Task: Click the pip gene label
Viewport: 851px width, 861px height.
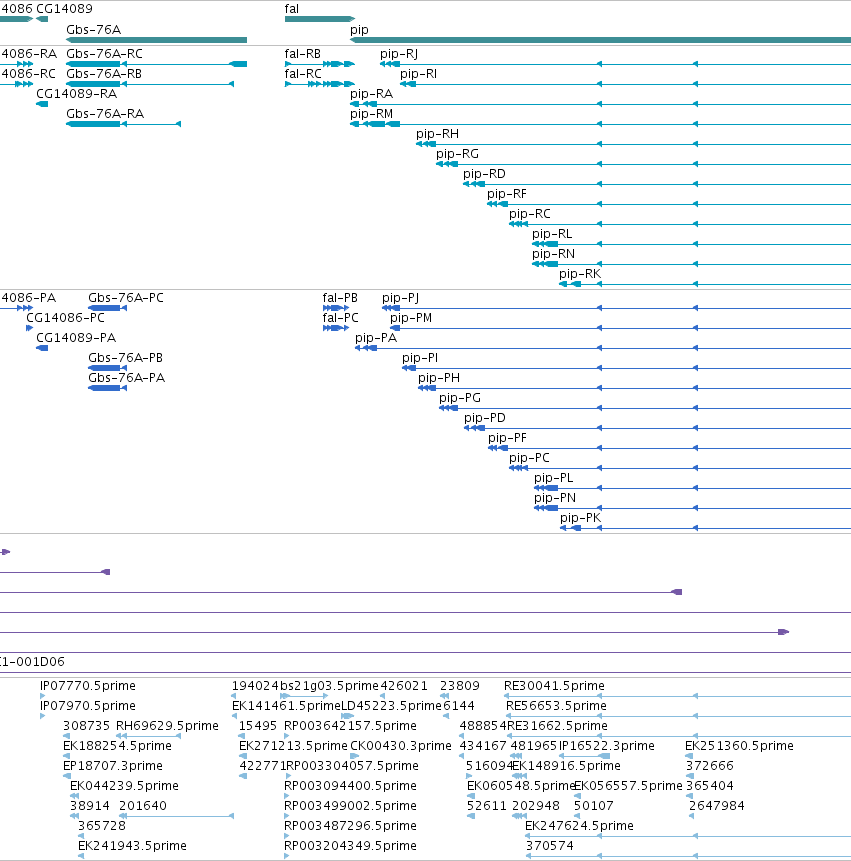Action: (x=359, y=30)
